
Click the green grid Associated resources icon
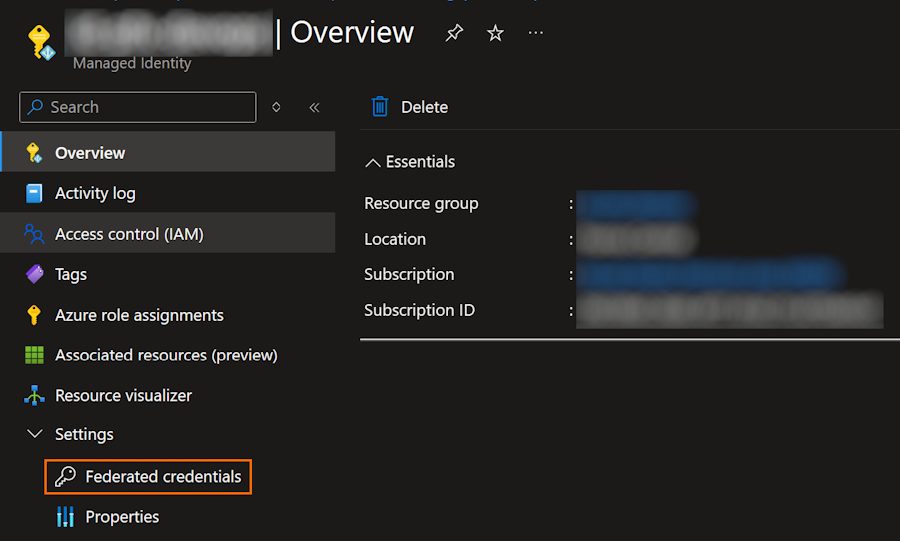(34, 355)
